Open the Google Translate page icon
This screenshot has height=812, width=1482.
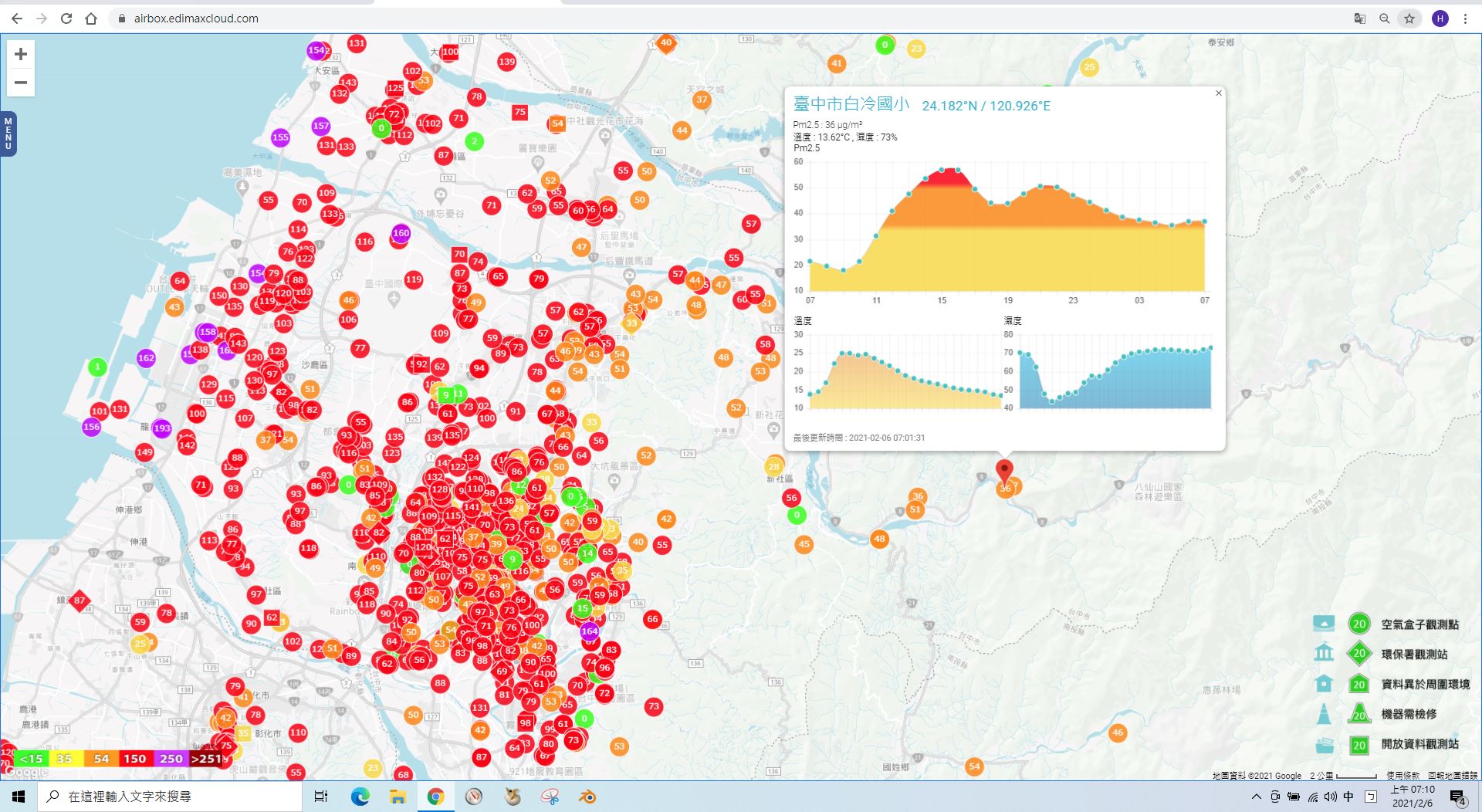[1360, 19]
